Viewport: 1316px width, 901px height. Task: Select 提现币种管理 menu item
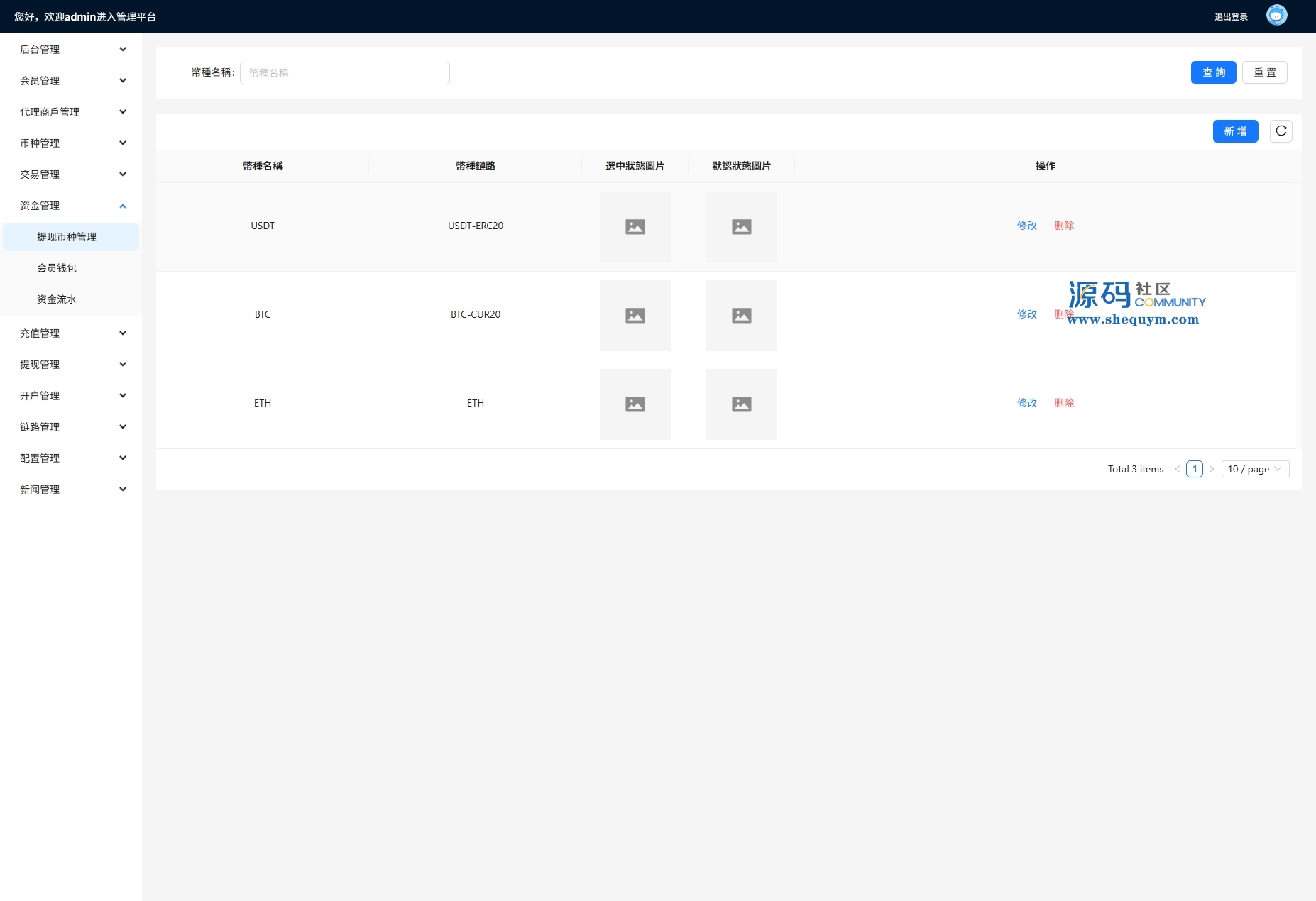67,237
